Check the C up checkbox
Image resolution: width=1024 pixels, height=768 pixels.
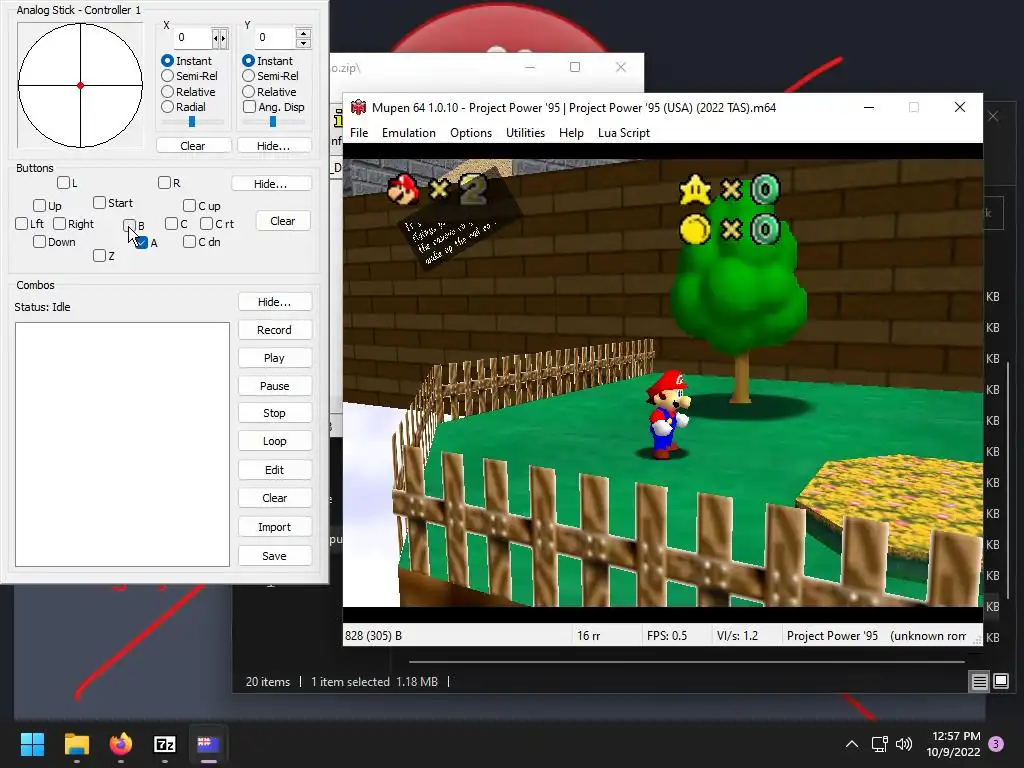click(x=189, y=206)
